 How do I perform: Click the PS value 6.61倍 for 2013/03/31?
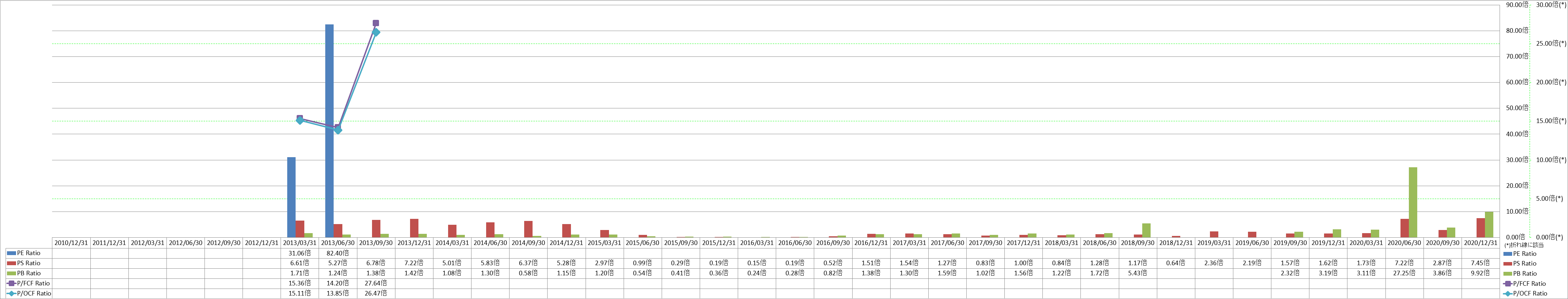point(299,263)
